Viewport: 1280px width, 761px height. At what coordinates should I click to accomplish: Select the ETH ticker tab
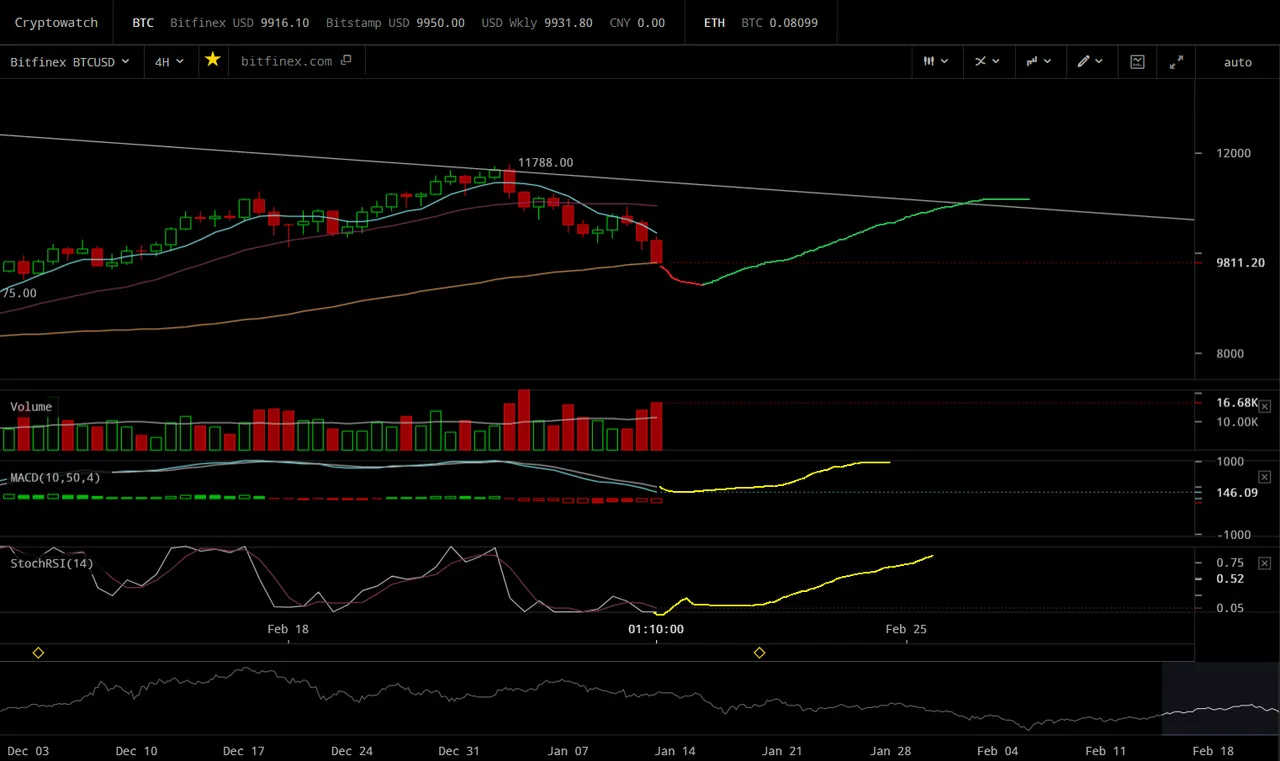714,22
